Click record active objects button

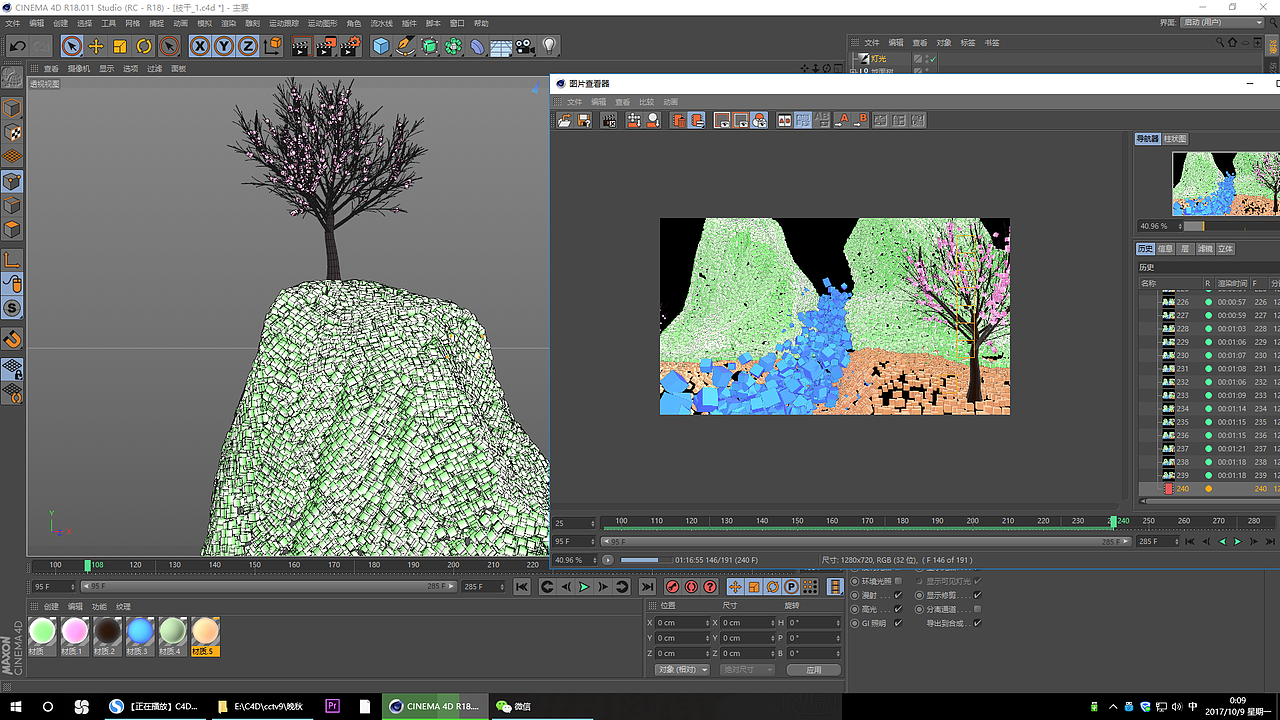tap(673, 587)
